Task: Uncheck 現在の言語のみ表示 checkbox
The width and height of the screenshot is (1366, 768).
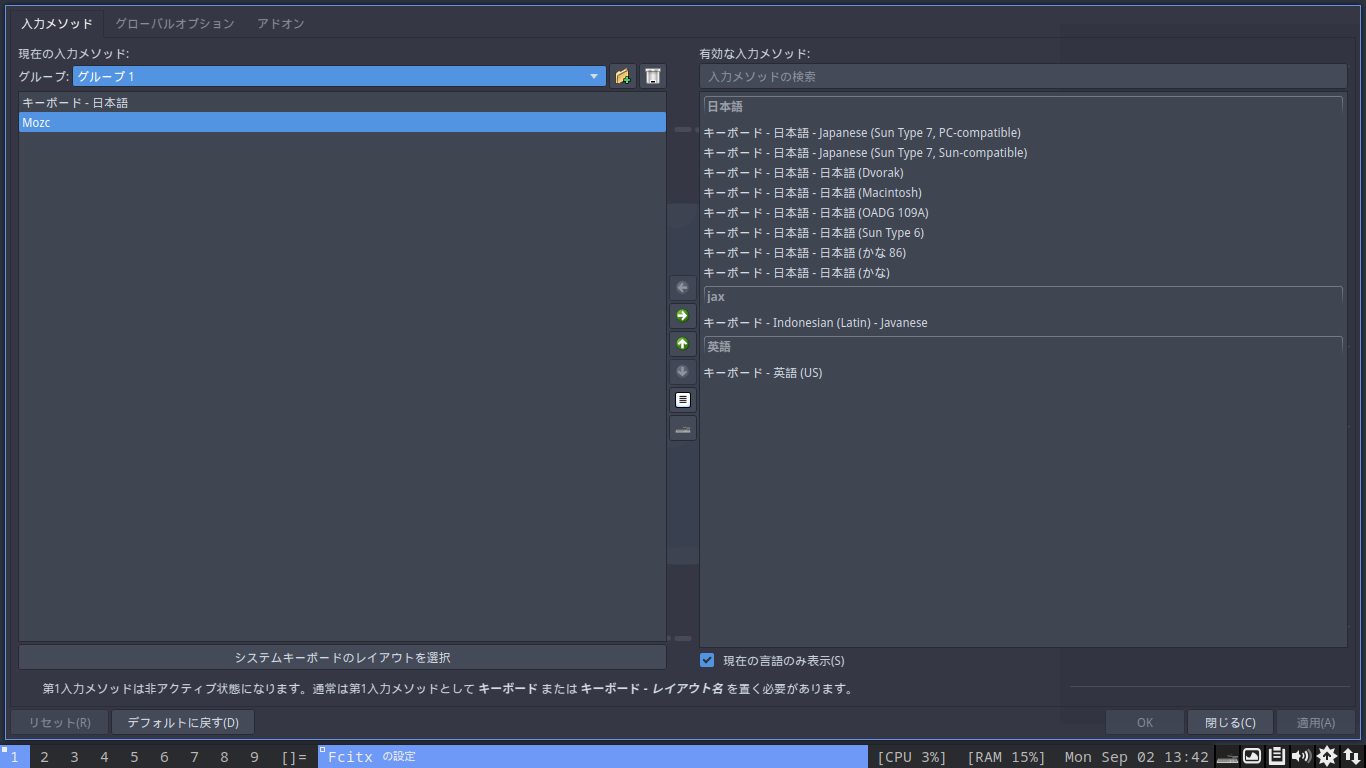Action: pyautogui.click(x=707, y=660)
